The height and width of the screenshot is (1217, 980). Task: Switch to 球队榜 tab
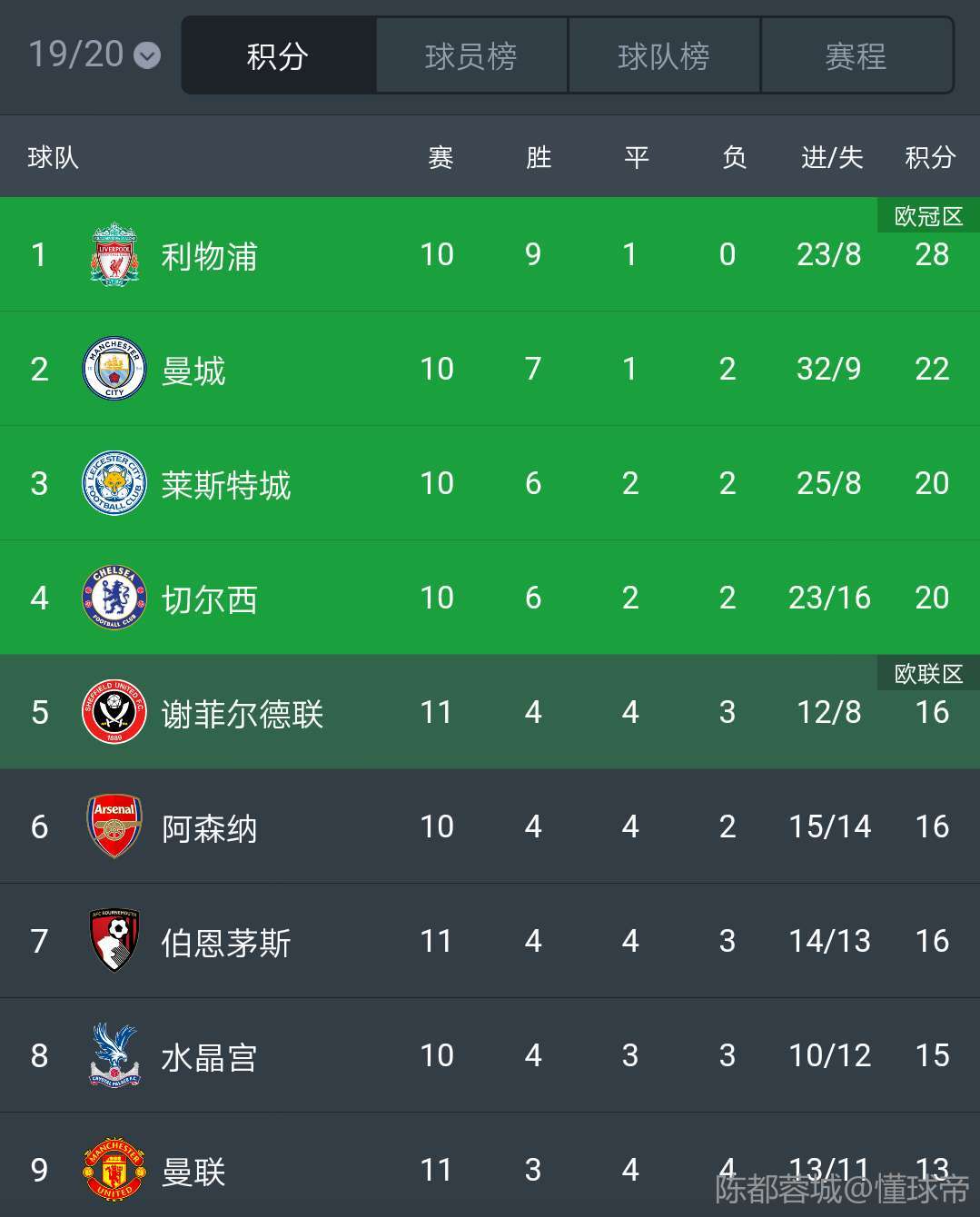click(664, 56)
